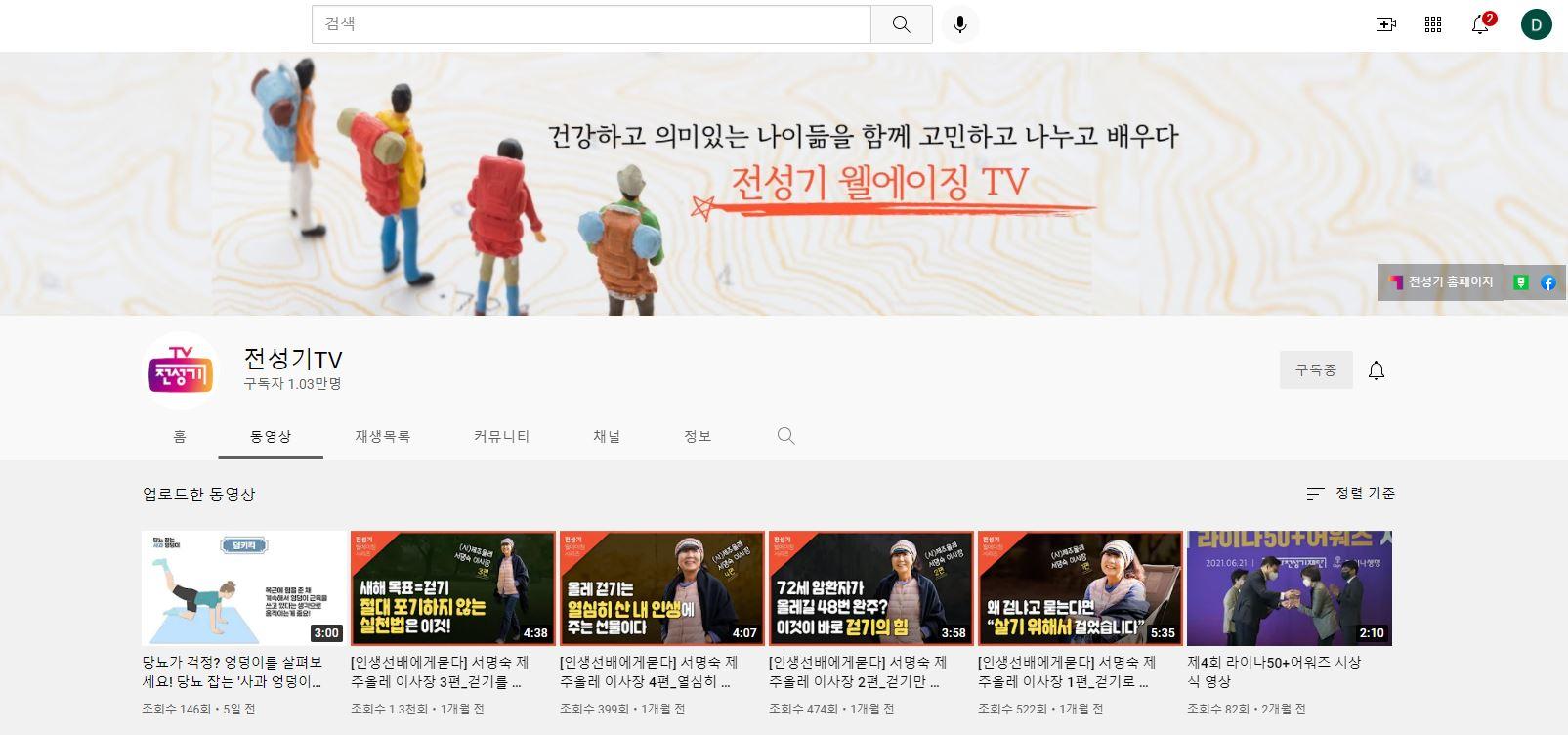Open the 정렬 기준 sort menu
This screenshot has height=735, width=1568.
click(1351, 494)
